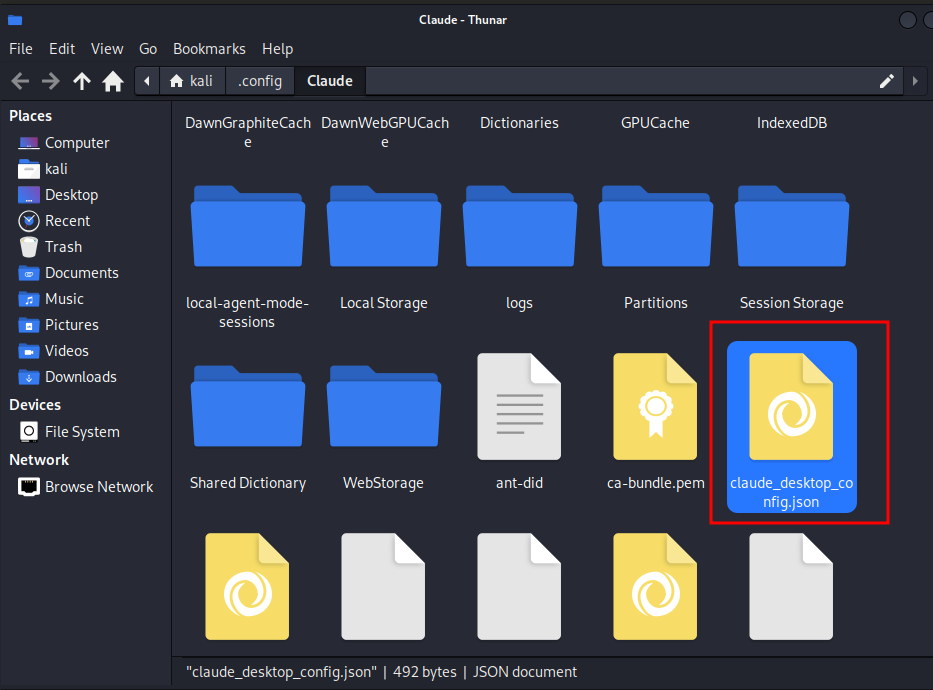
Task: Select Music in Places sidebar
Action: click(x=51, y=299)
